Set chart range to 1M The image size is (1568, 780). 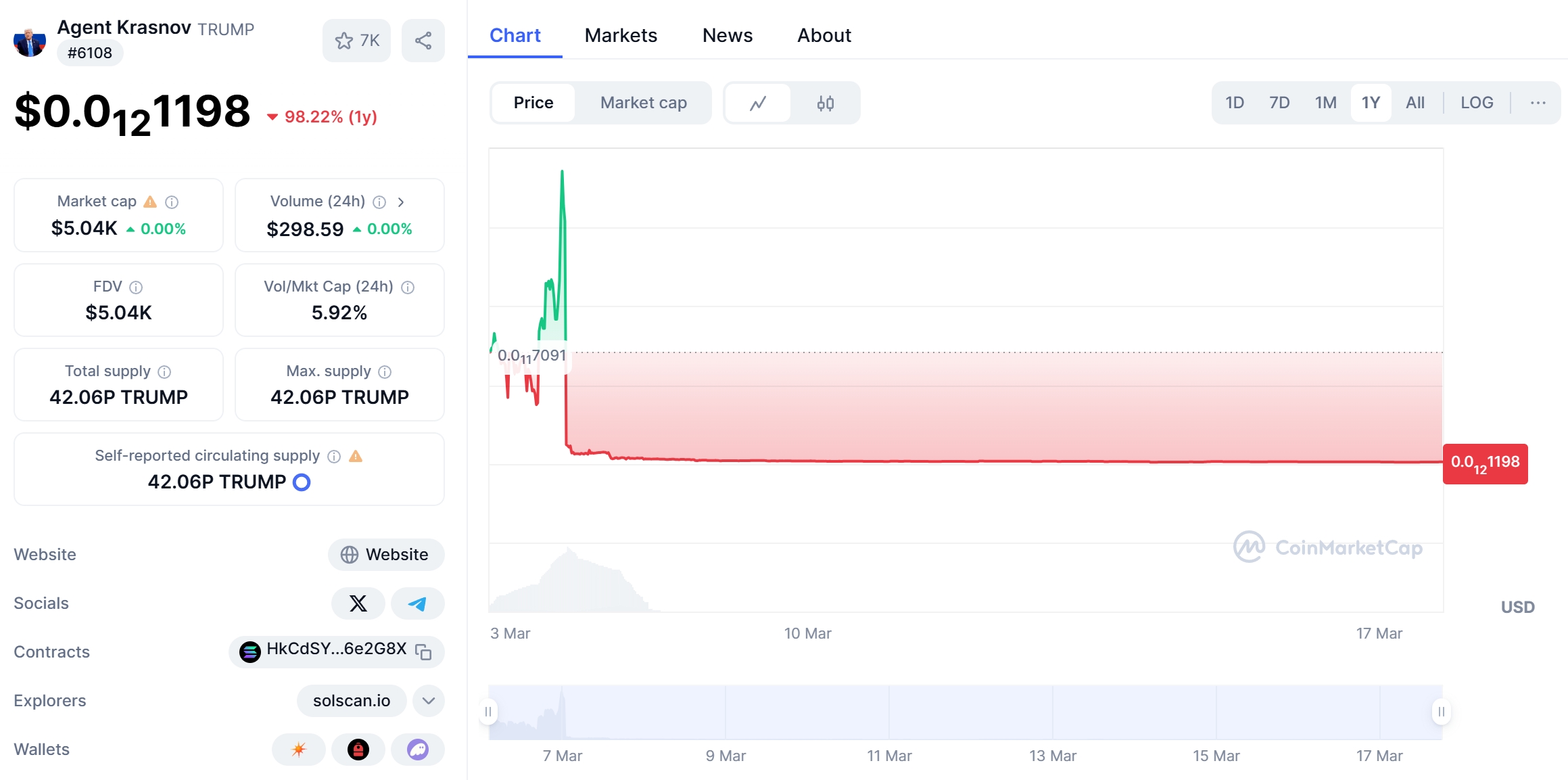coord(1326,103)
